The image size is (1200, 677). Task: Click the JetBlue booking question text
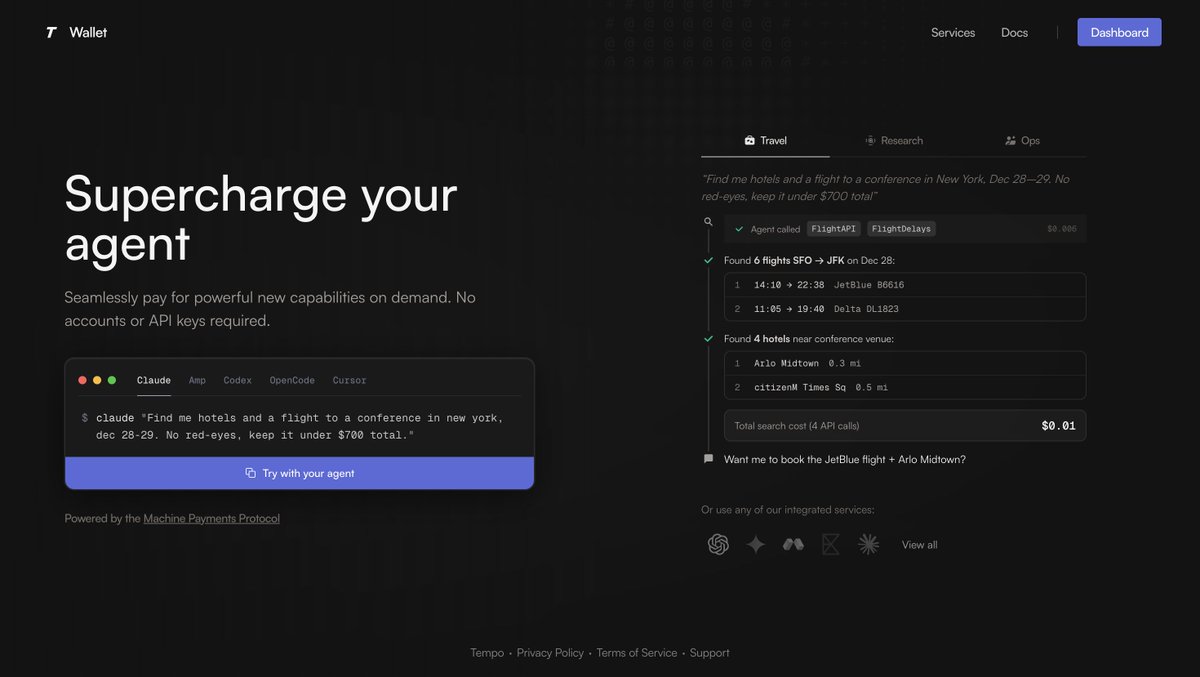pyautogui.click(x=845, y=459)
